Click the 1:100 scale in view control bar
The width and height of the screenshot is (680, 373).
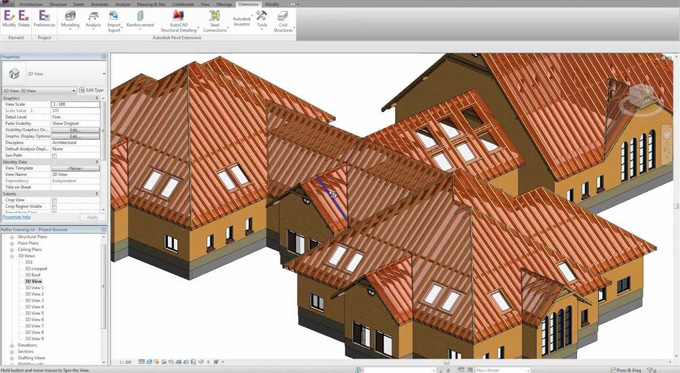point(125,362)
